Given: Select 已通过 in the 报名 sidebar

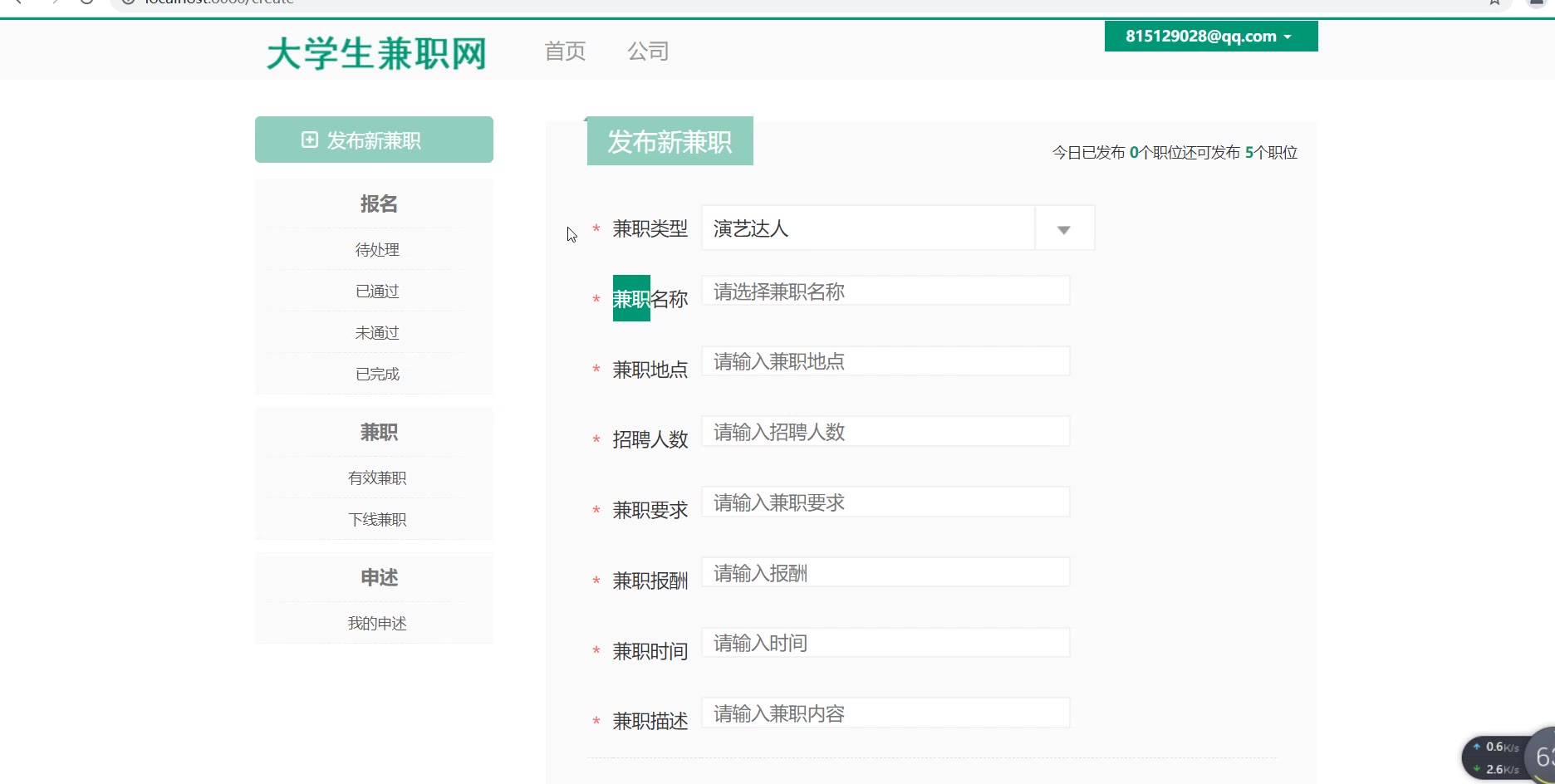Looking at the screenshot, I should pyautogui.click(x=377, y=292).
